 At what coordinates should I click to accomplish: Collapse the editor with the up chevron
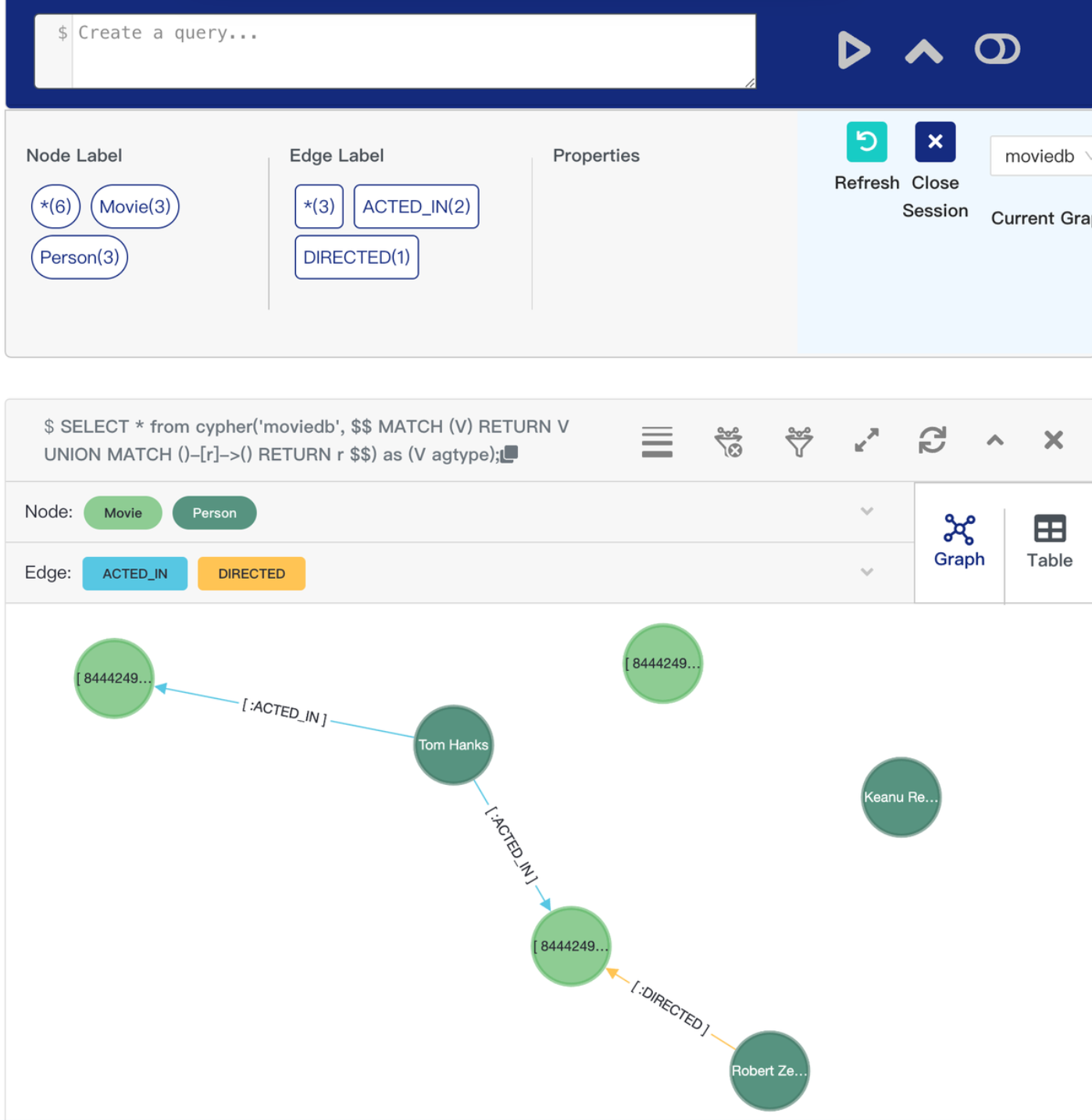[924, 52]
